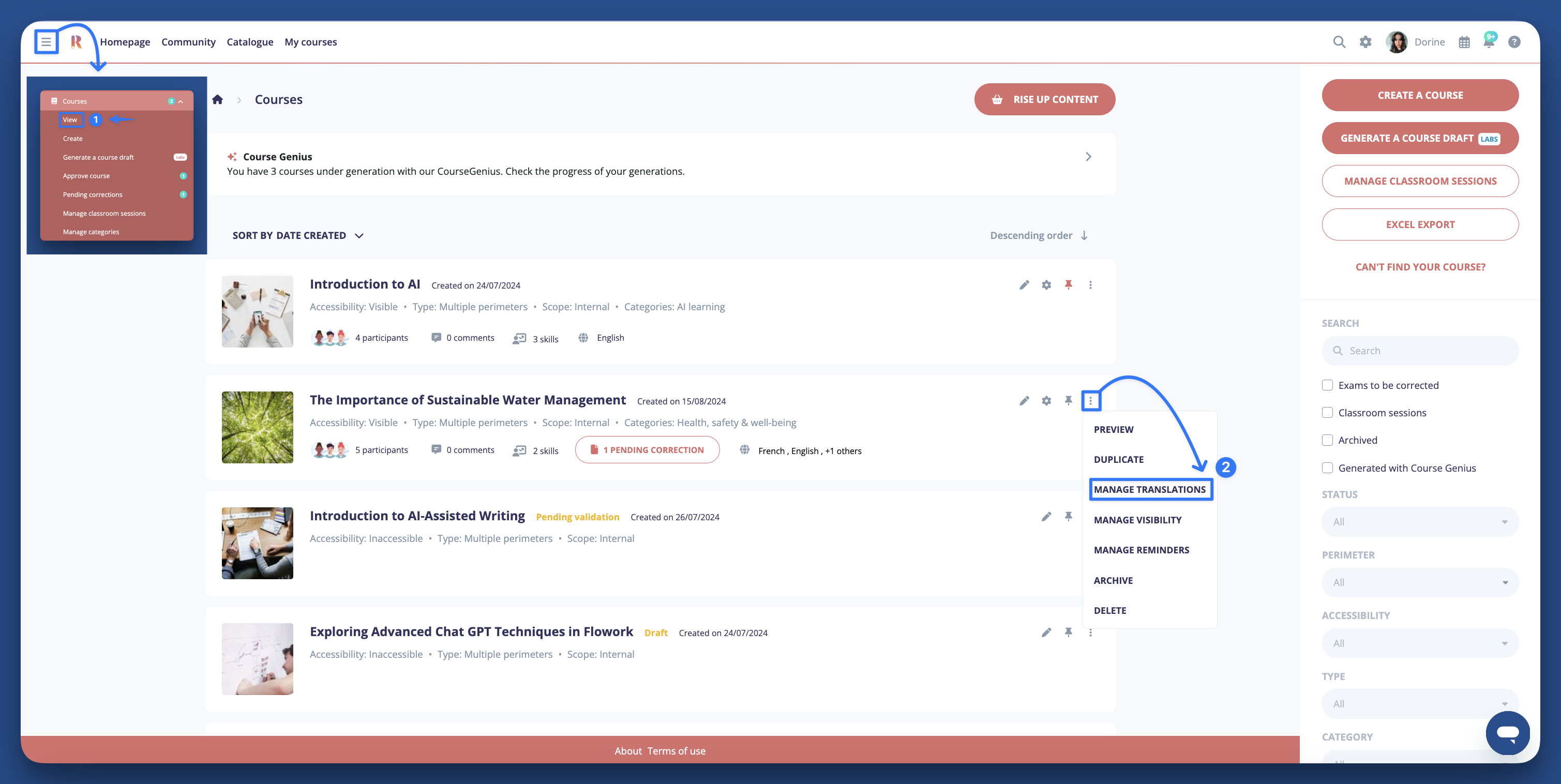
Task: Select Manage Translations from the context menu
Action: [x=1149, y=490]
